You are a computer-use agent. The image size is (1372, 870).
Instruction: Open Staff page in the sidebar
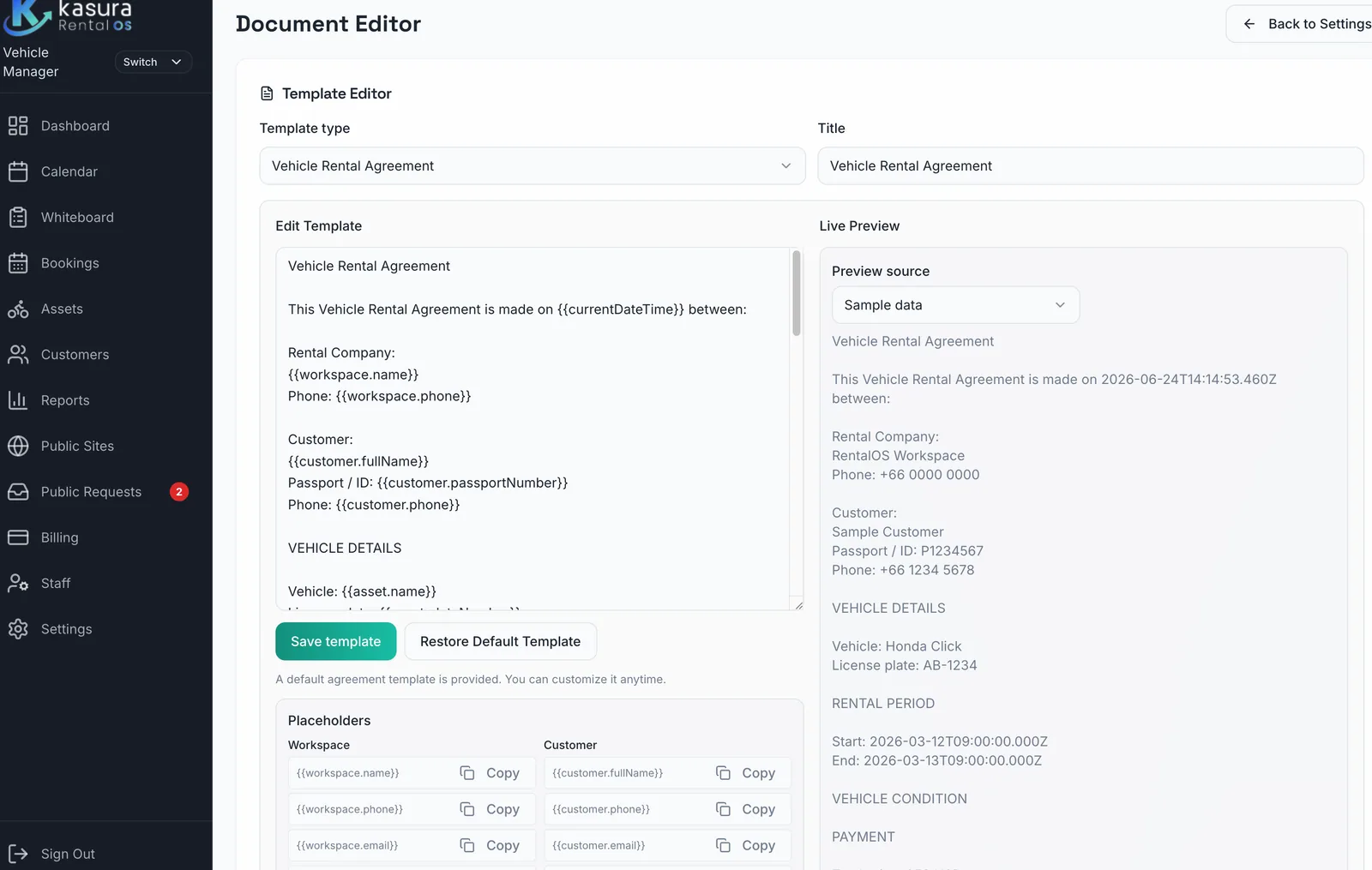(56, 583)
